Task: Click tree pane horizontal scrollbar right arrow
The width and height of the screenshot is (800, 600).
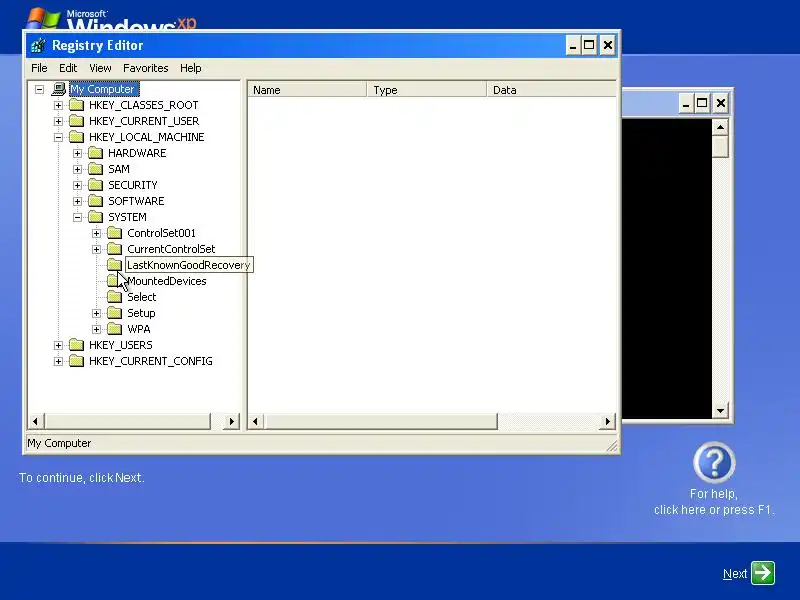Action: (232, 421)
